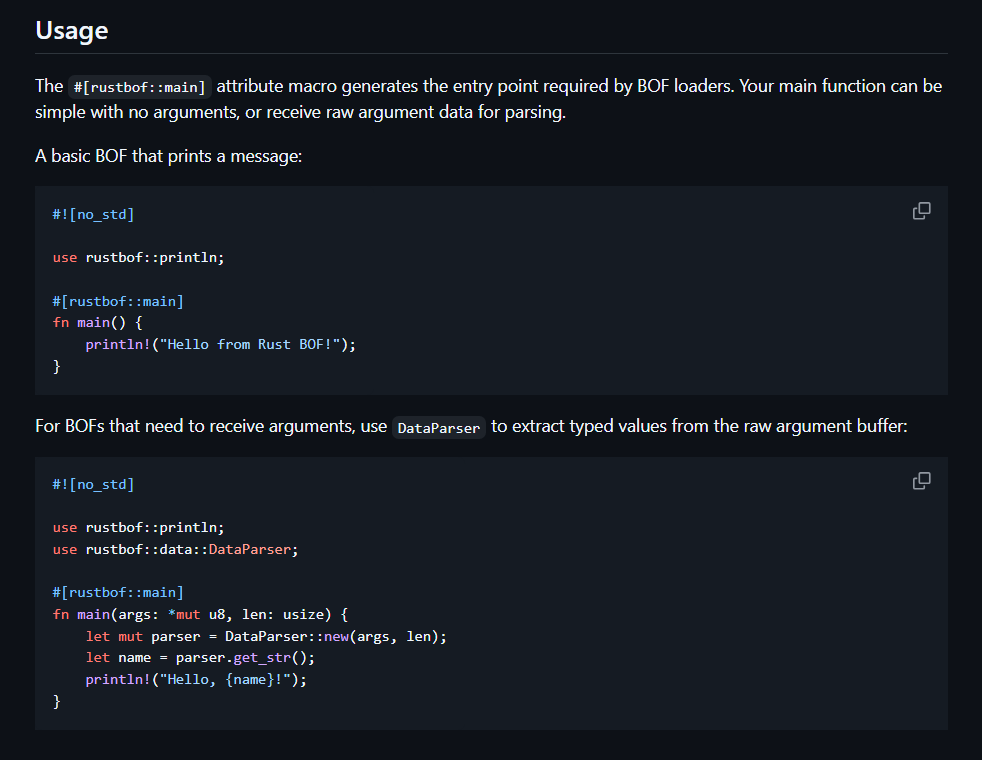The image size is (982, 760).
Task: Click the Usage heading
Action: point(71,31)
